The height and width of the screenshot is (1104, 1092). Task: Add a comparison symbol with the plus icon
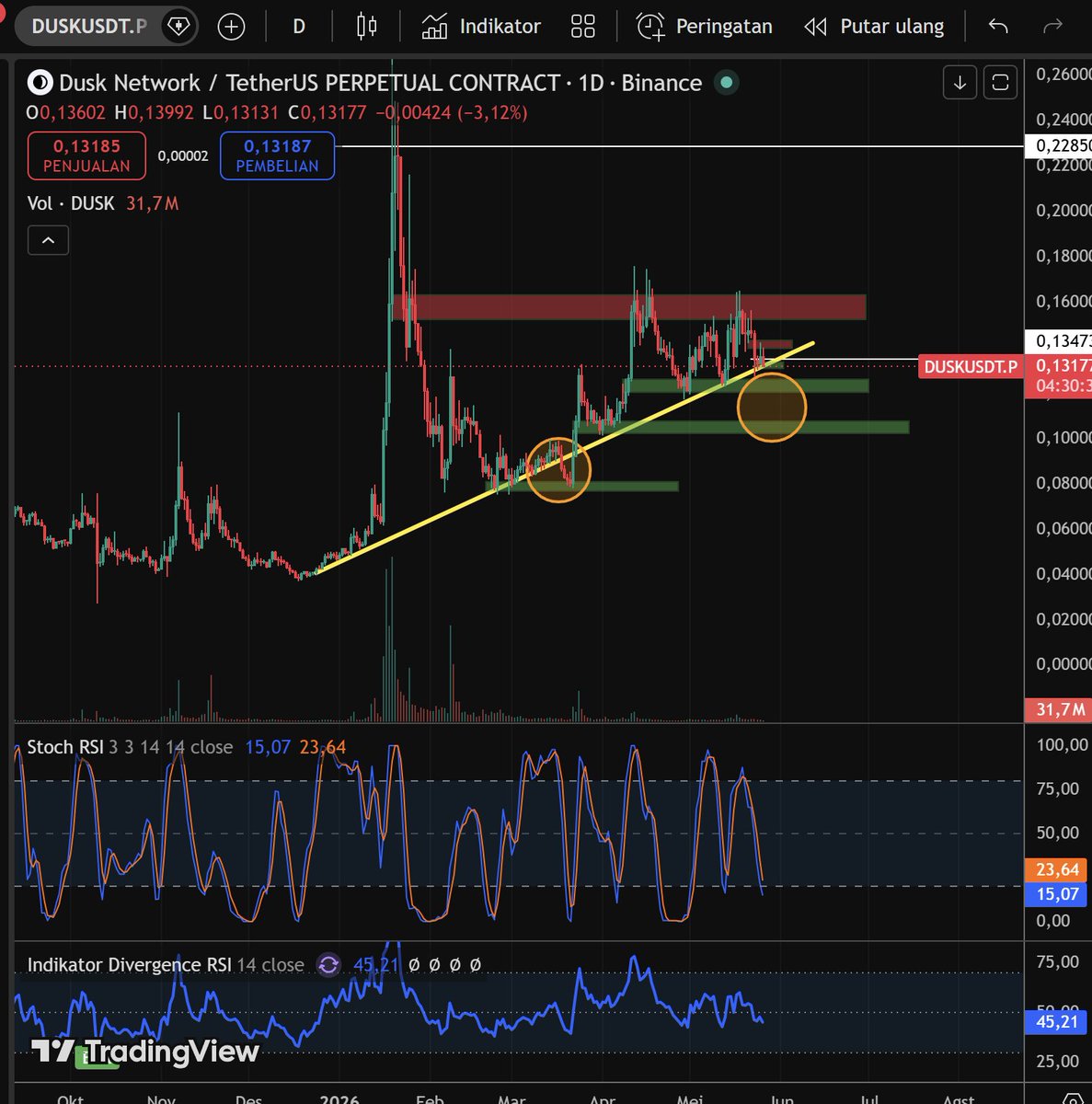pyautogui.click(x=231, y=27)
